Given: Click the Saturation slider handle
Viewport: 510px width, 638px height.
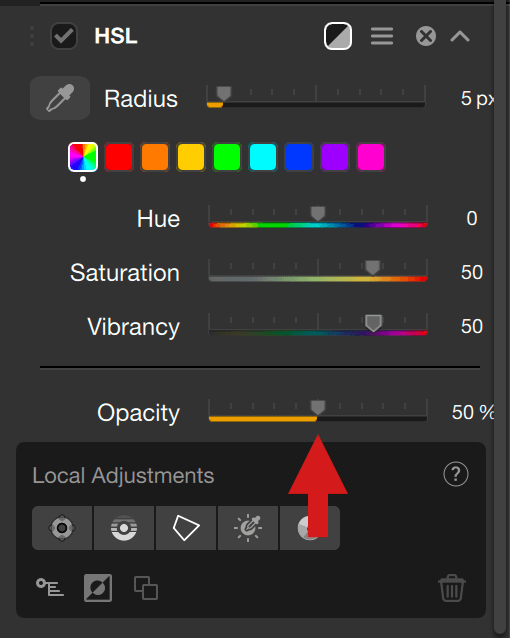Looking at the screenshot, I should point(372,267).
